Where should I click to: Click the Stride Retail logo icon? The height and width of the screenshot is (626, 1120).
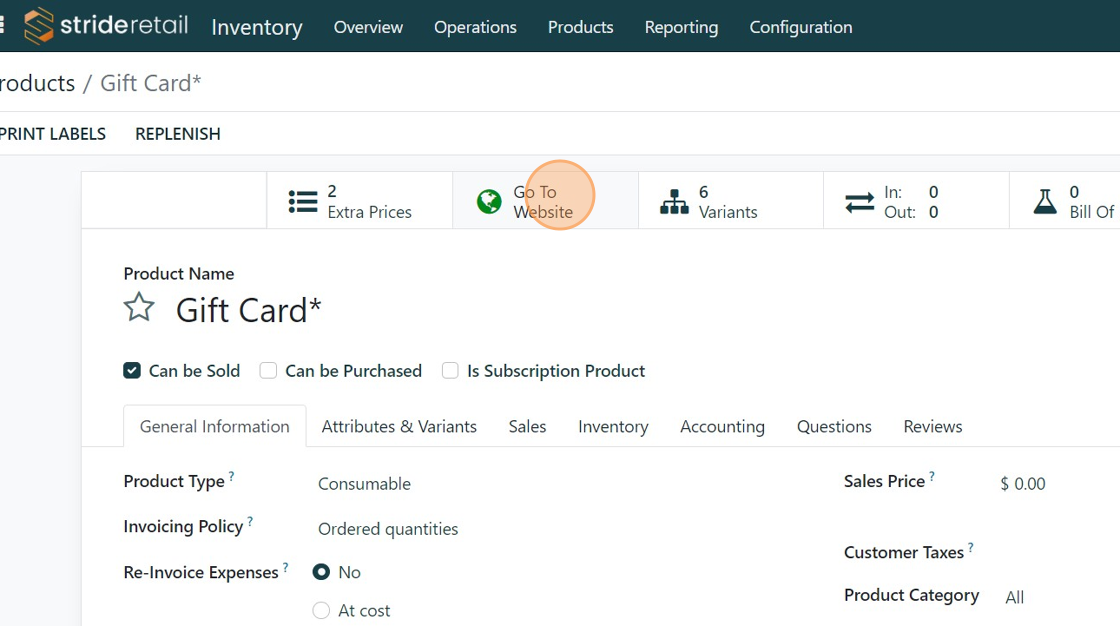point(38,26)
